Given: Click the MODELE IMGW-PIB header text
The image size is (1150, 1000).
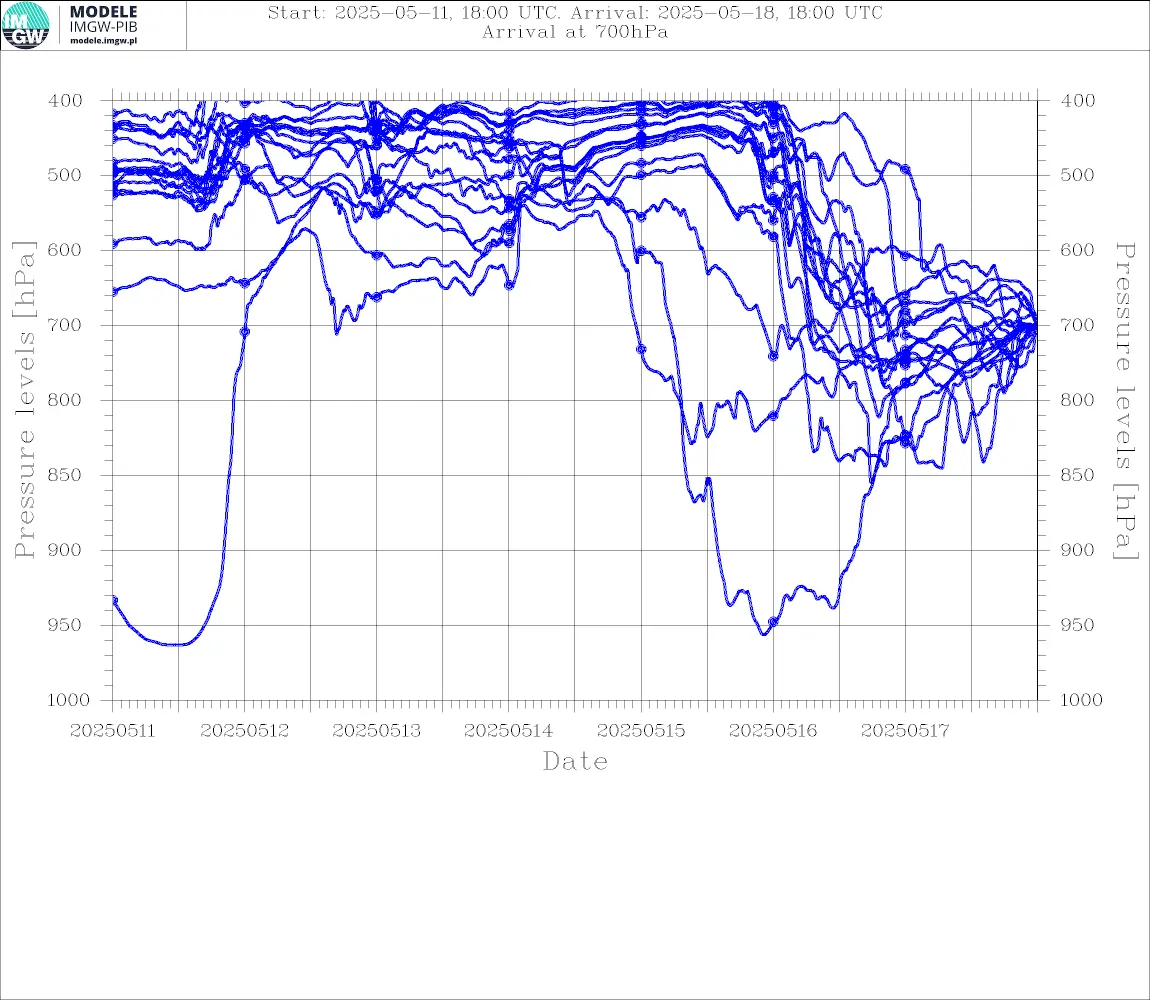Looking at the screenshot, I should coord(103,19).
